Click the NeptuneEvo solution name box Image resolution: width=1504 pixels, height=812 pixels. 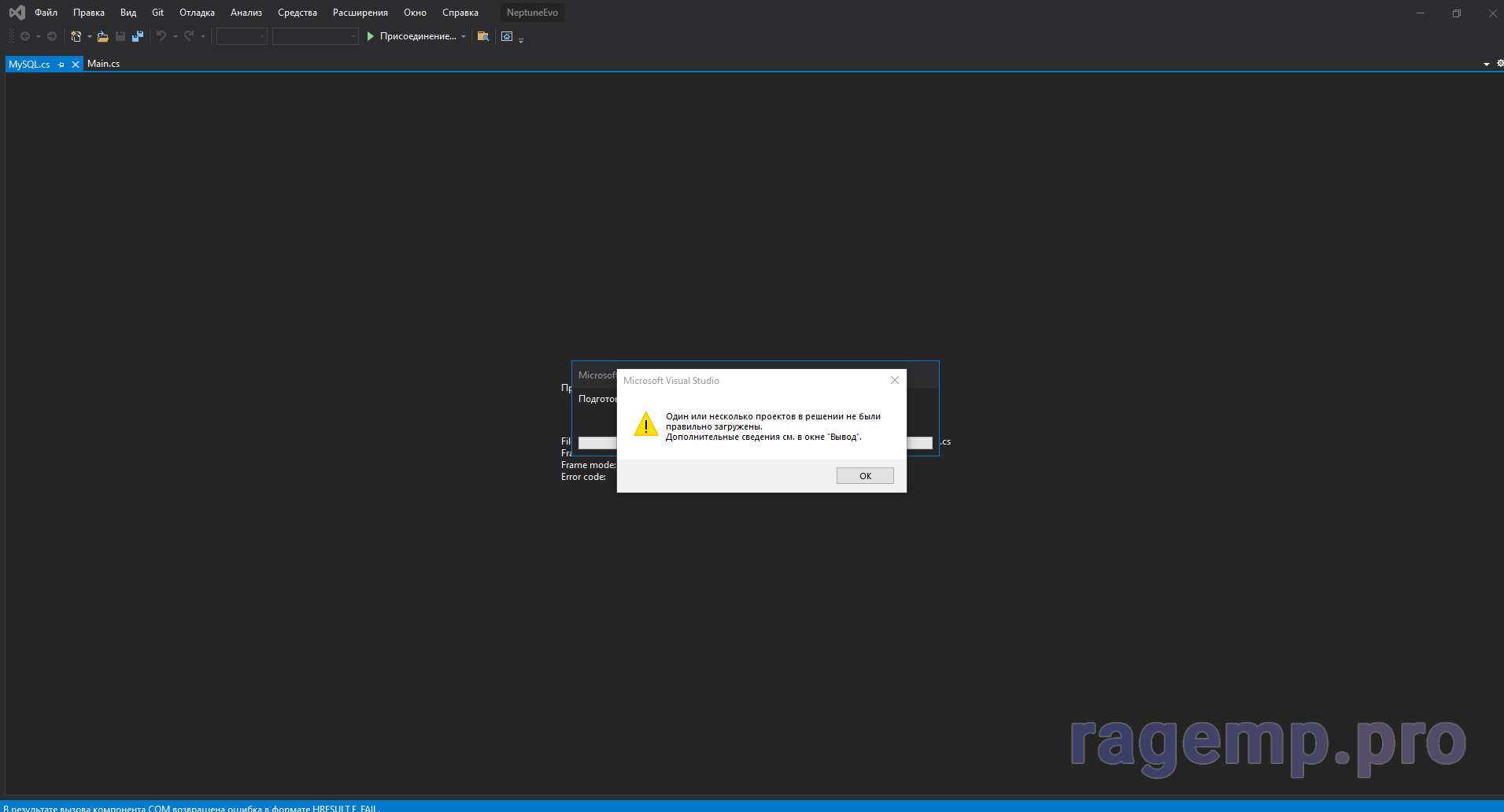point(532,13)
